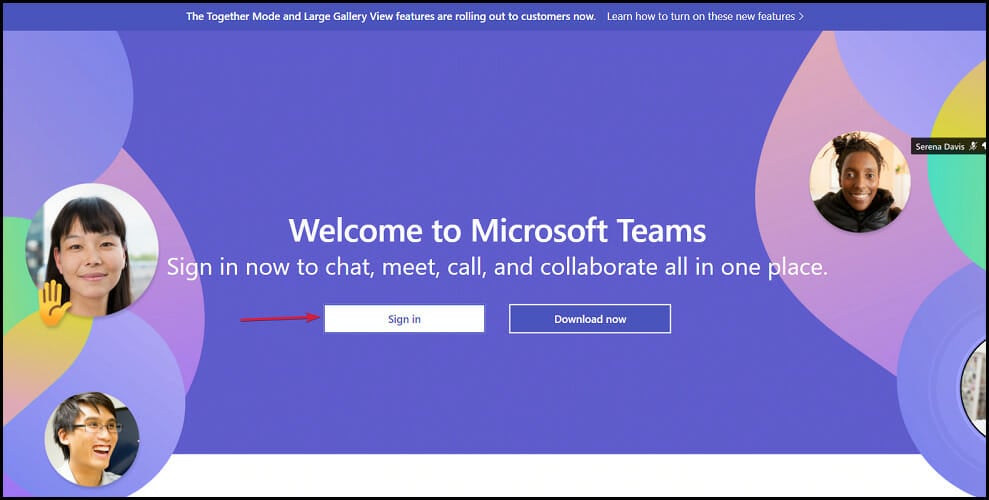Click the Together Mode announcement banner text
This screenshot has width=989, height=500.
pos(390,16)
